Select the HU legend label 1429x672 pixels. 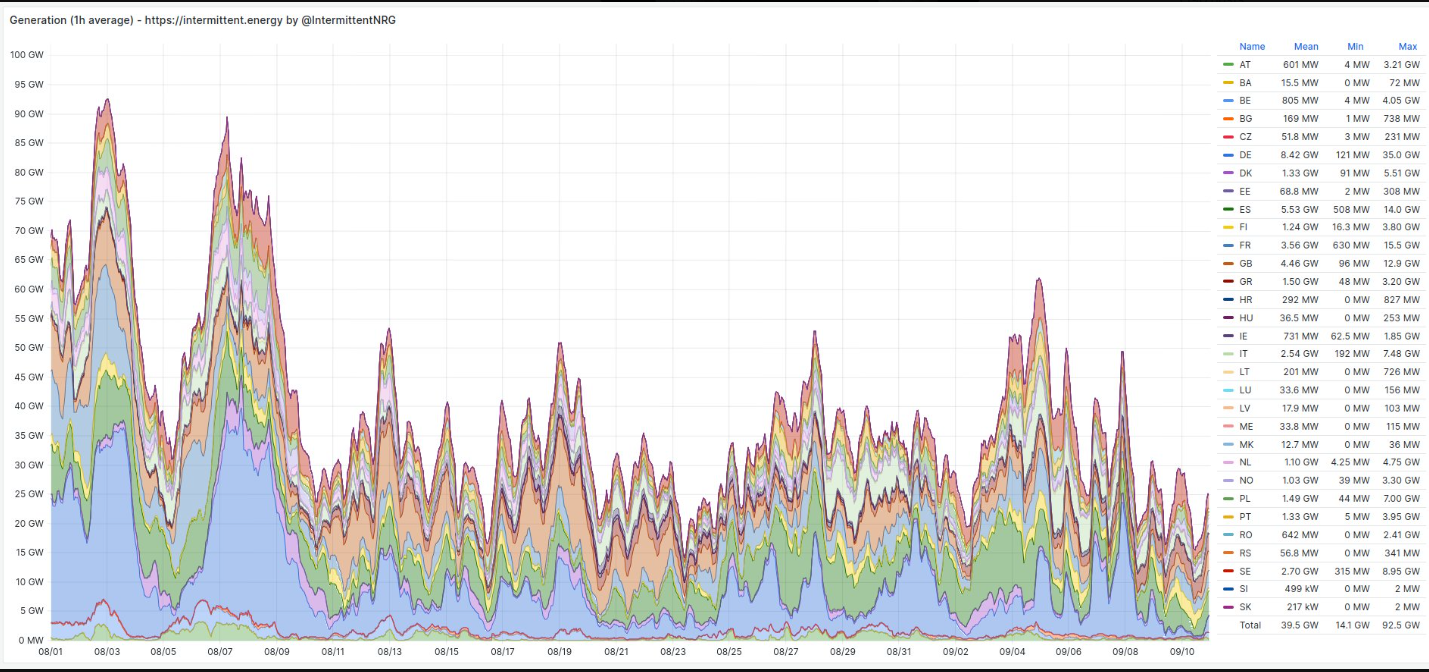point(1245,317)
